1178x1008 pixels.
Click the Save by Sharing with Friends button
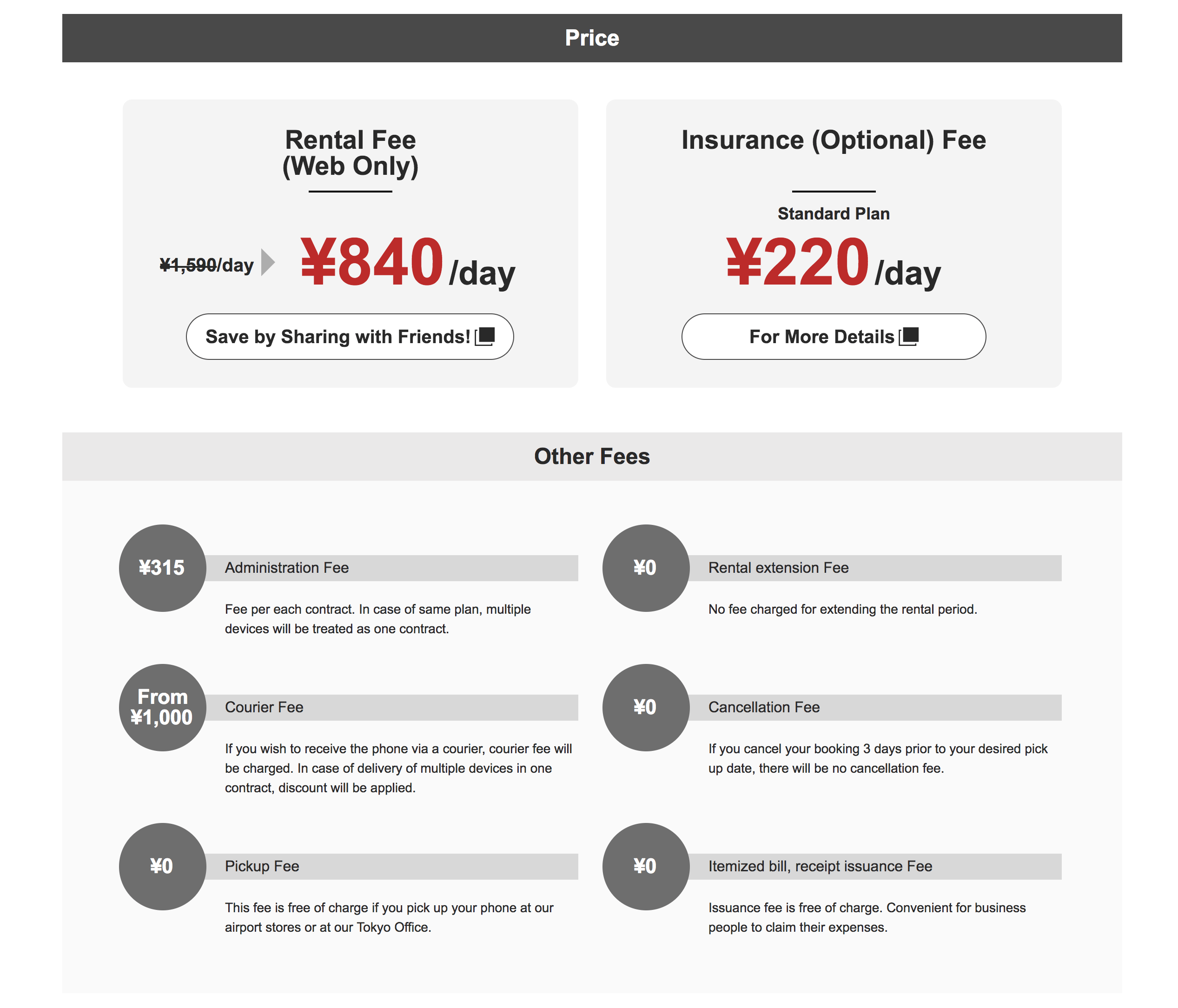point(349,337)
